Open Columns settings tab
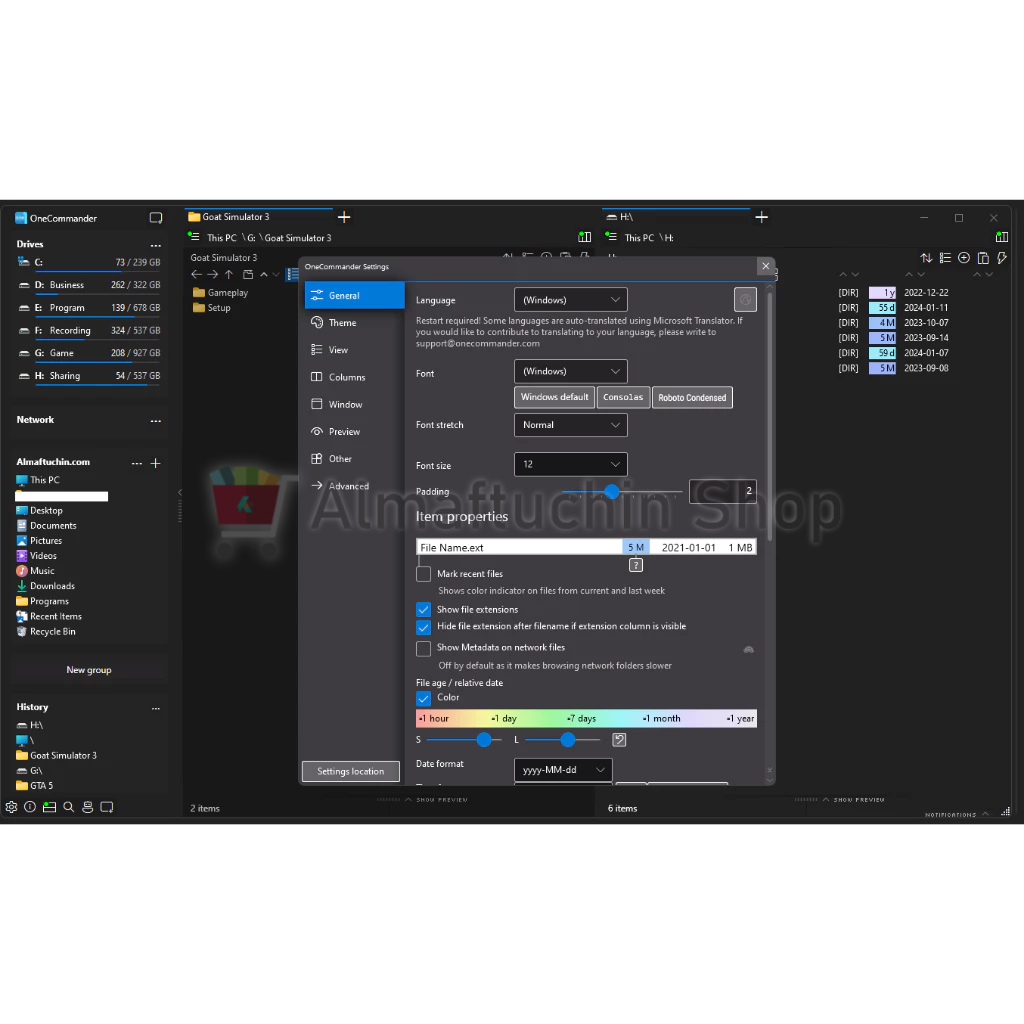This screenshot has height=1024, width=1024. (355, 377)
